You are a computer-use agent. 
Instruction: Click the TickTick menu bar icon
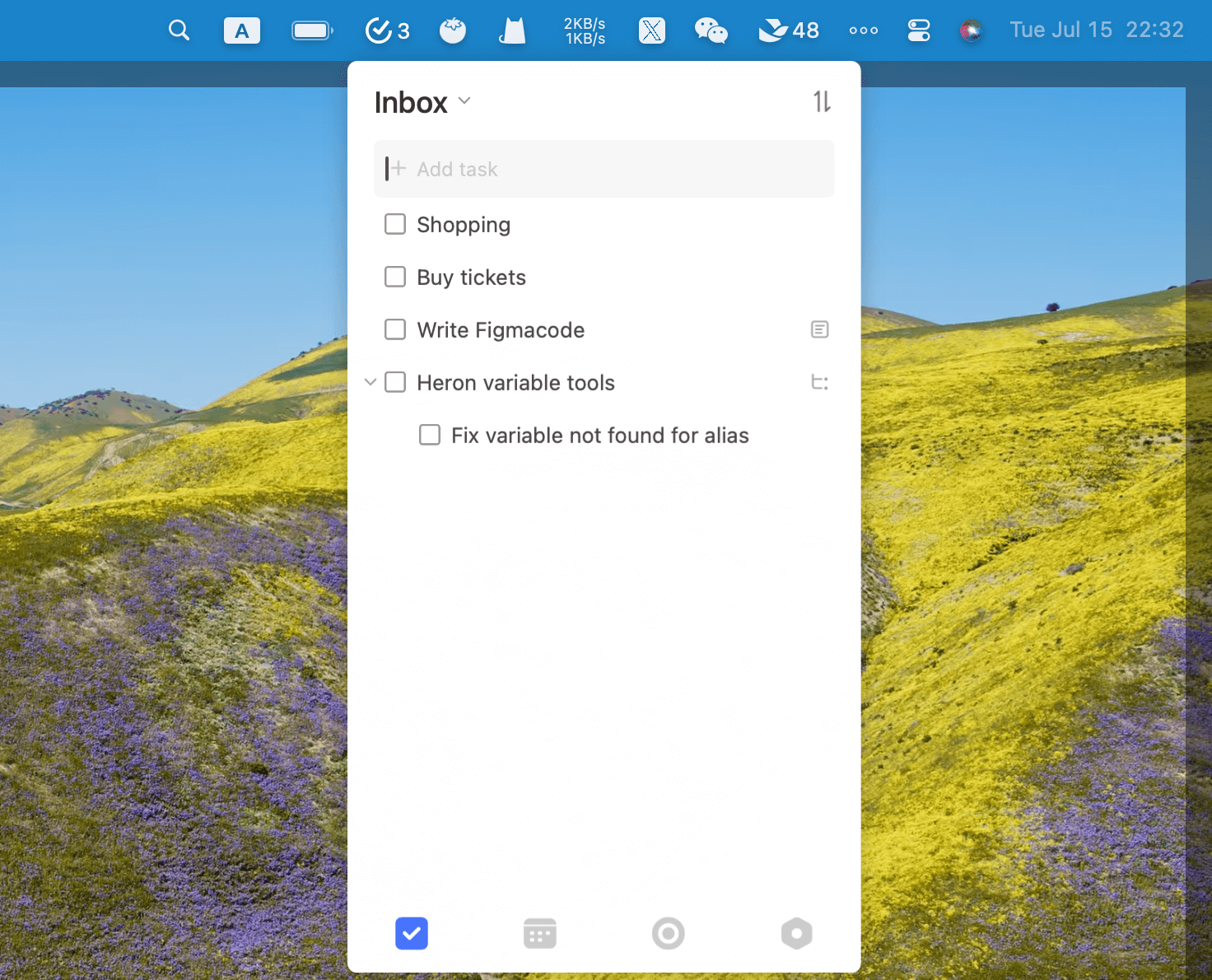pyautogui.click(x=386, y=31)
